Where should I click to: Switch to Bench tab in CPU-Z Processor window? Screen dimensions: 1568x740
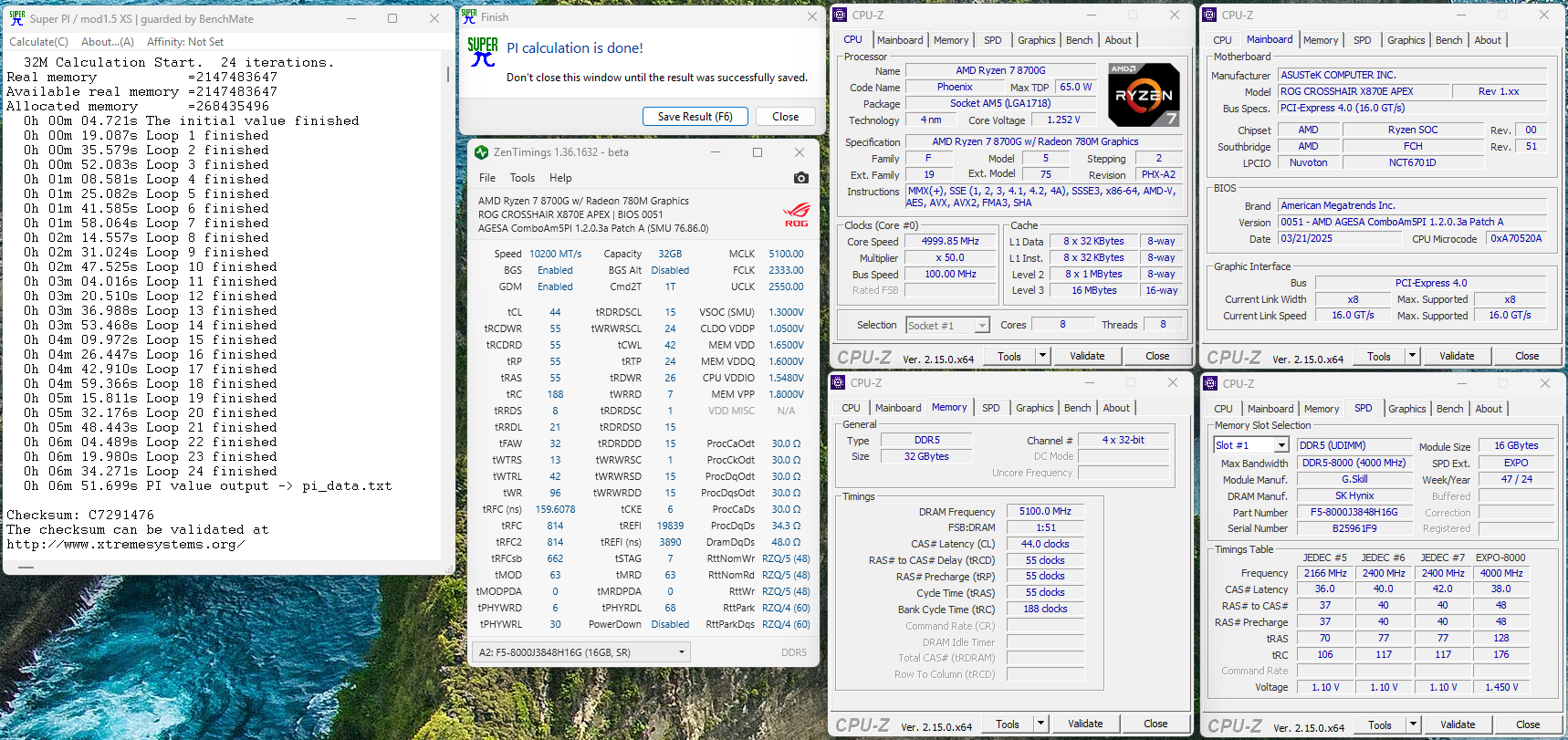point(1079,40)
